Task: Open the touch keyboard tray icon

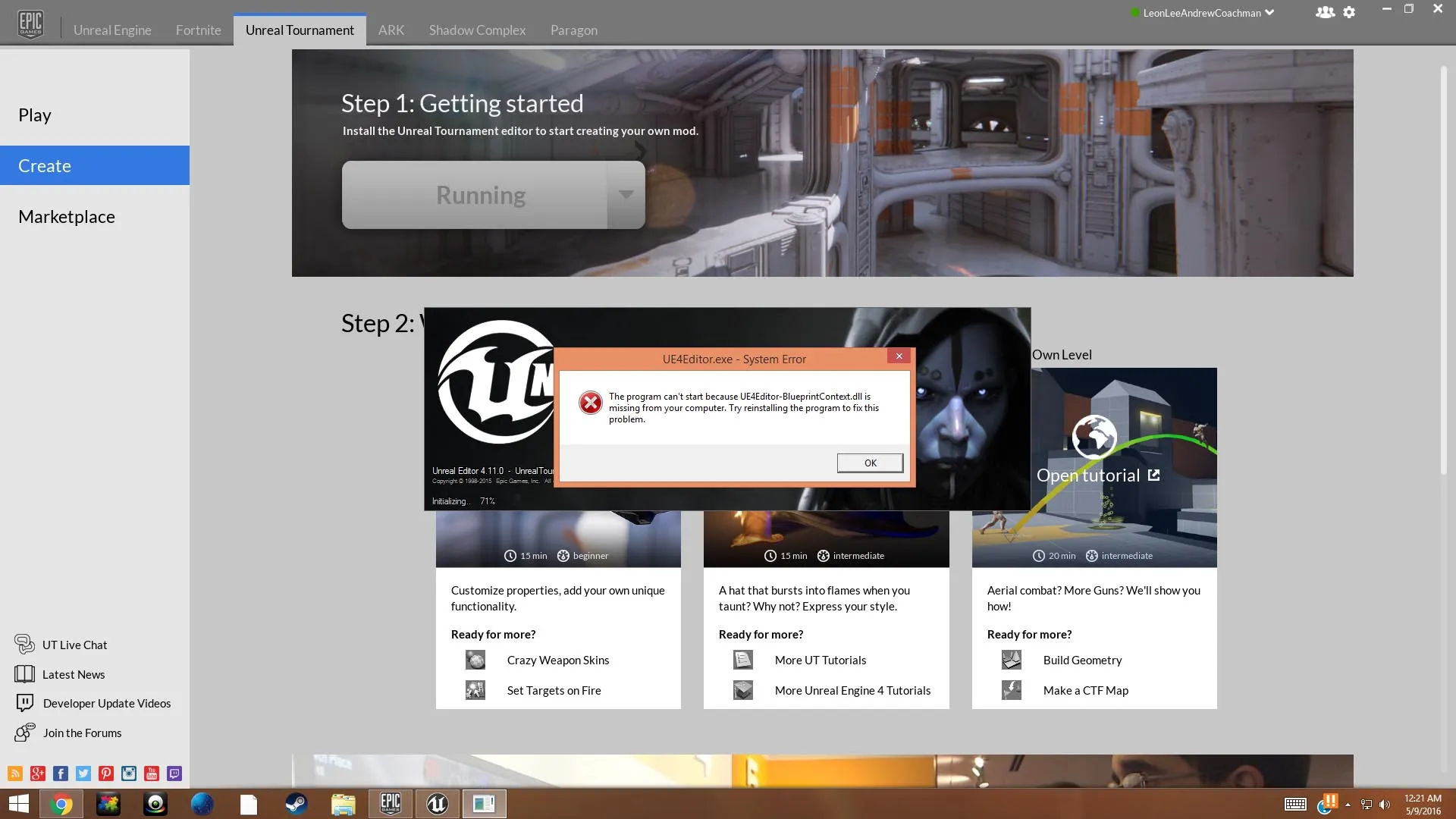Action: [1295, 805]
